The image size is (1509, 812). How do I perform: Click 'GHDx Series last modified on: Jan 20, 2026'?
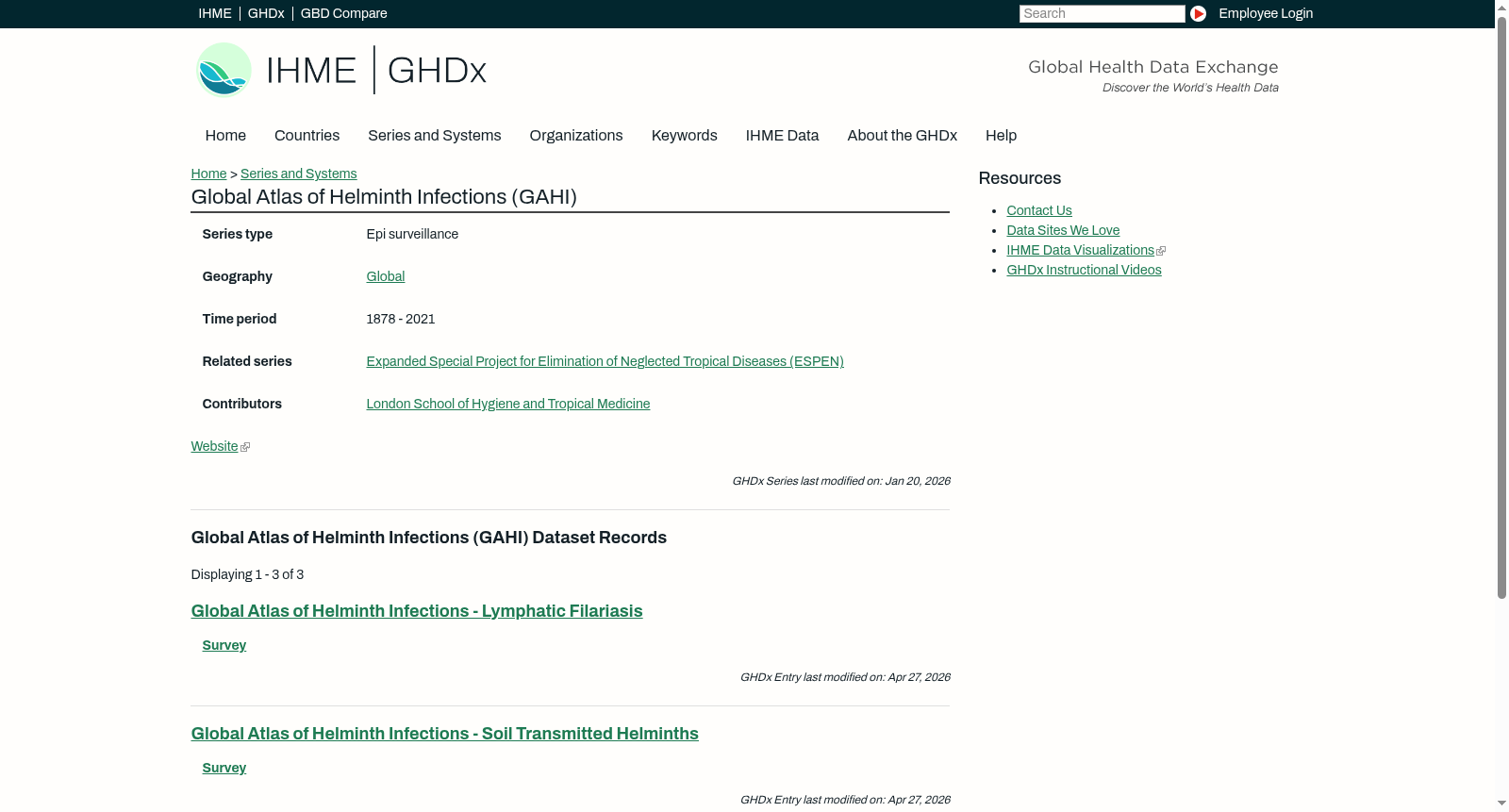pos(840,481)
